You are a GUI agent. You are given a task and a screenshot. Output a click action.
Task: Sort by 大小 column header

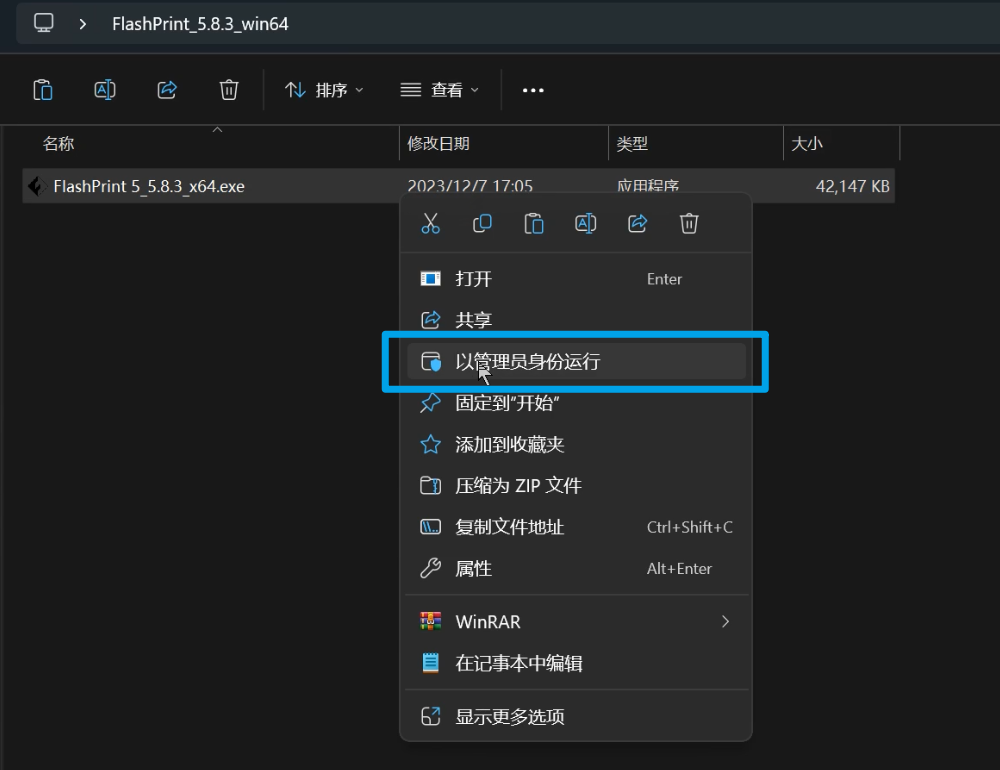807,144
